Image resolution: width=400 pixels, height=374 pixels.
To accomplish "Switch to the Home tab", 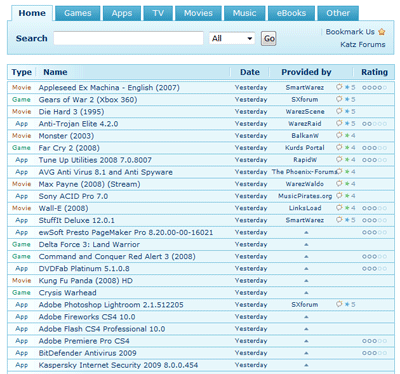I will coord(32,13).
